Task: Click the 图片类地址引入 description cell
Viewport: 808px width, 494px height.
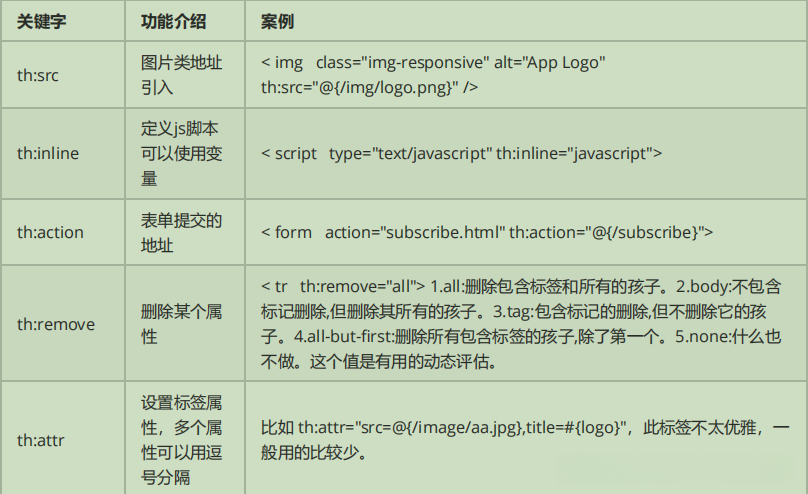Action: 181,75
